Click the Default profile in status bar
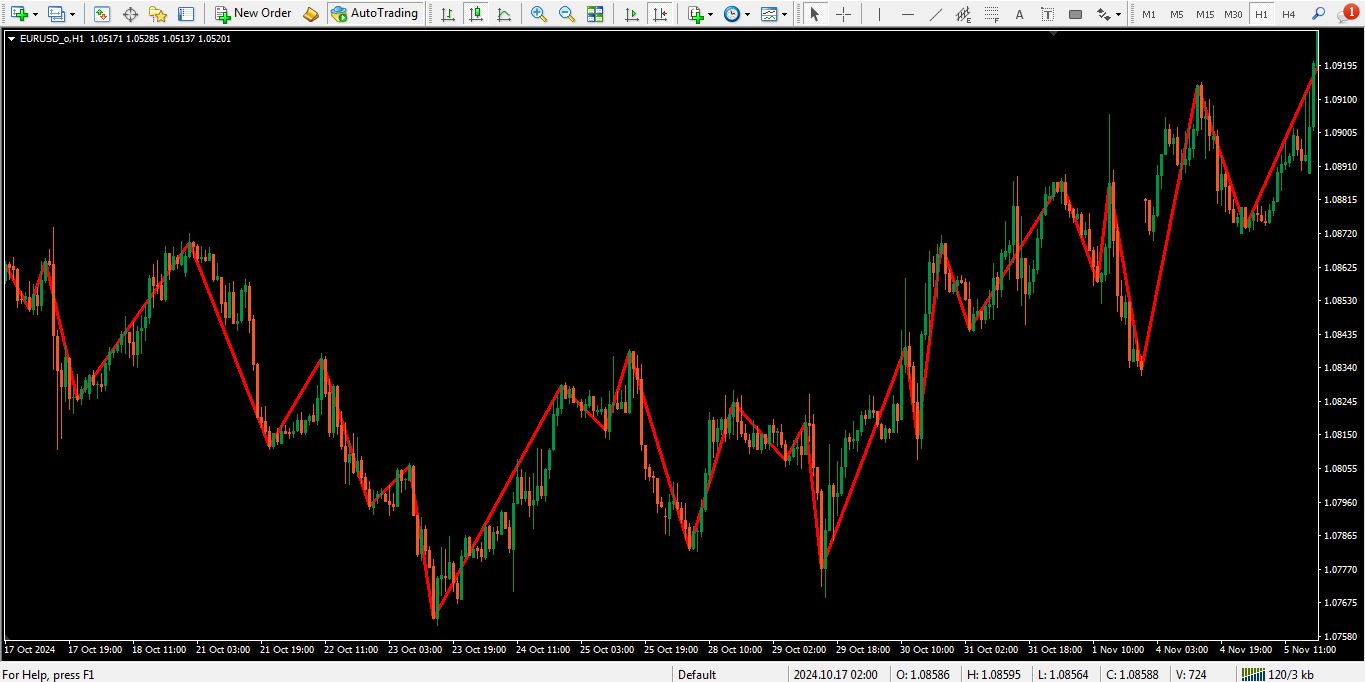The height and width of the screenshot is (682, 1365). click(697, 674)
